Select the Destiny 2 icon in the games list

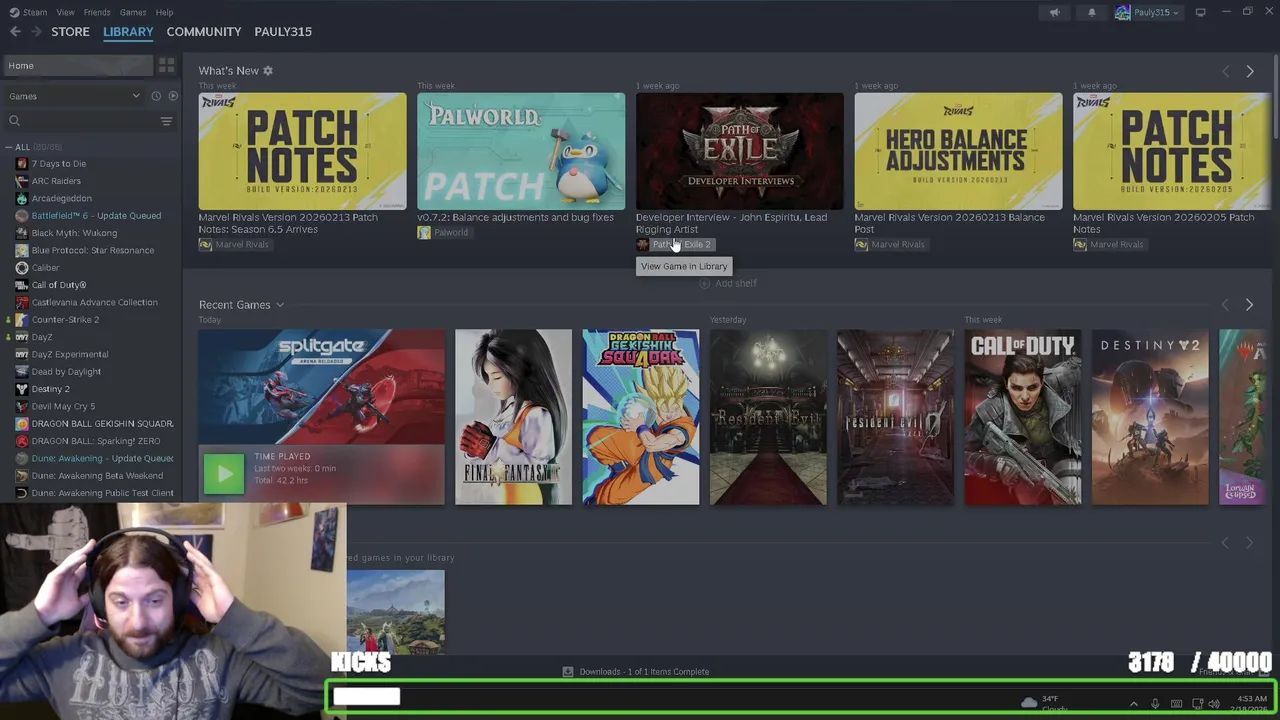click(22, 389)
